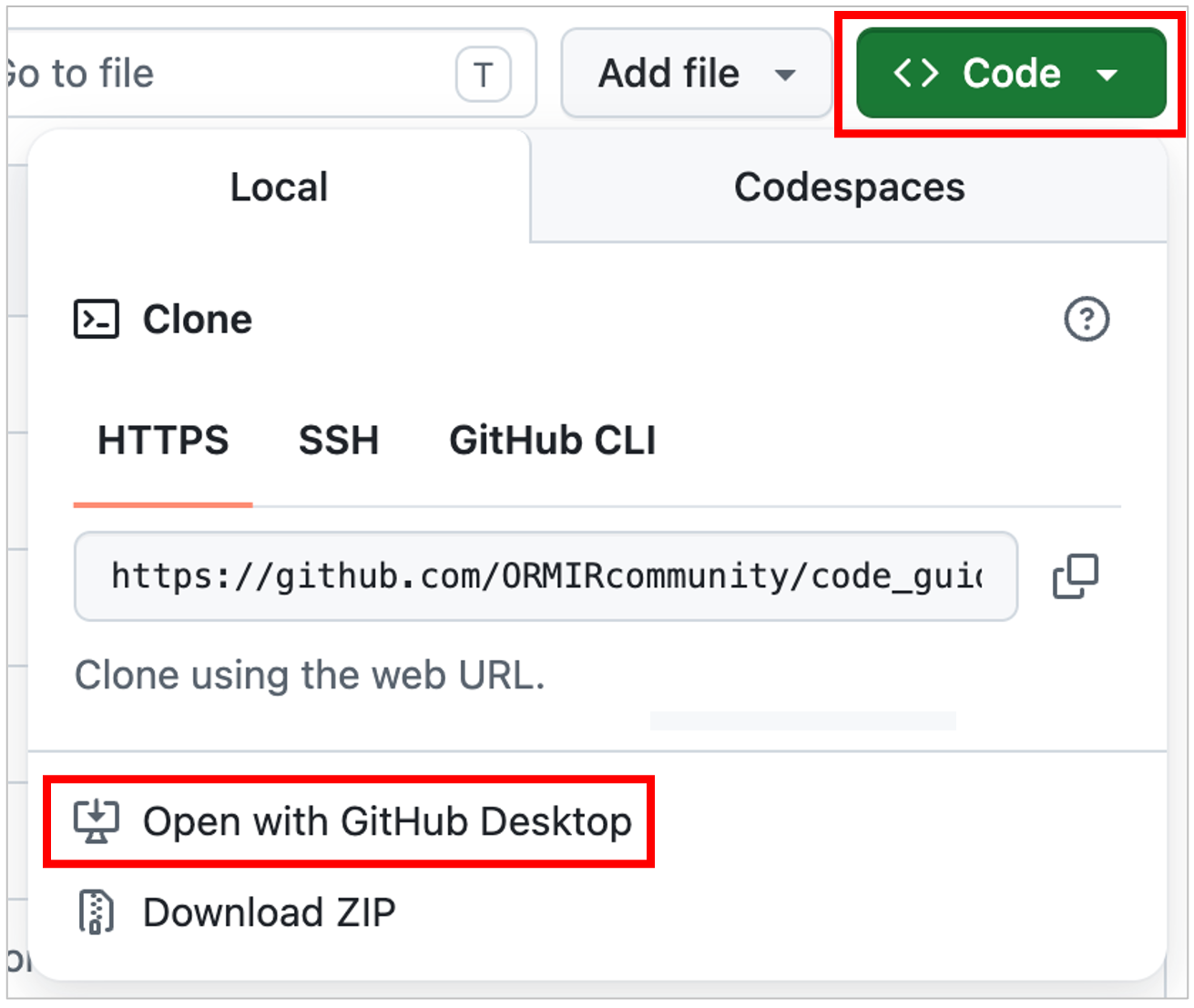Click the ZIP file icon
Screen dimensions: 1194x1008
[97, 912]
